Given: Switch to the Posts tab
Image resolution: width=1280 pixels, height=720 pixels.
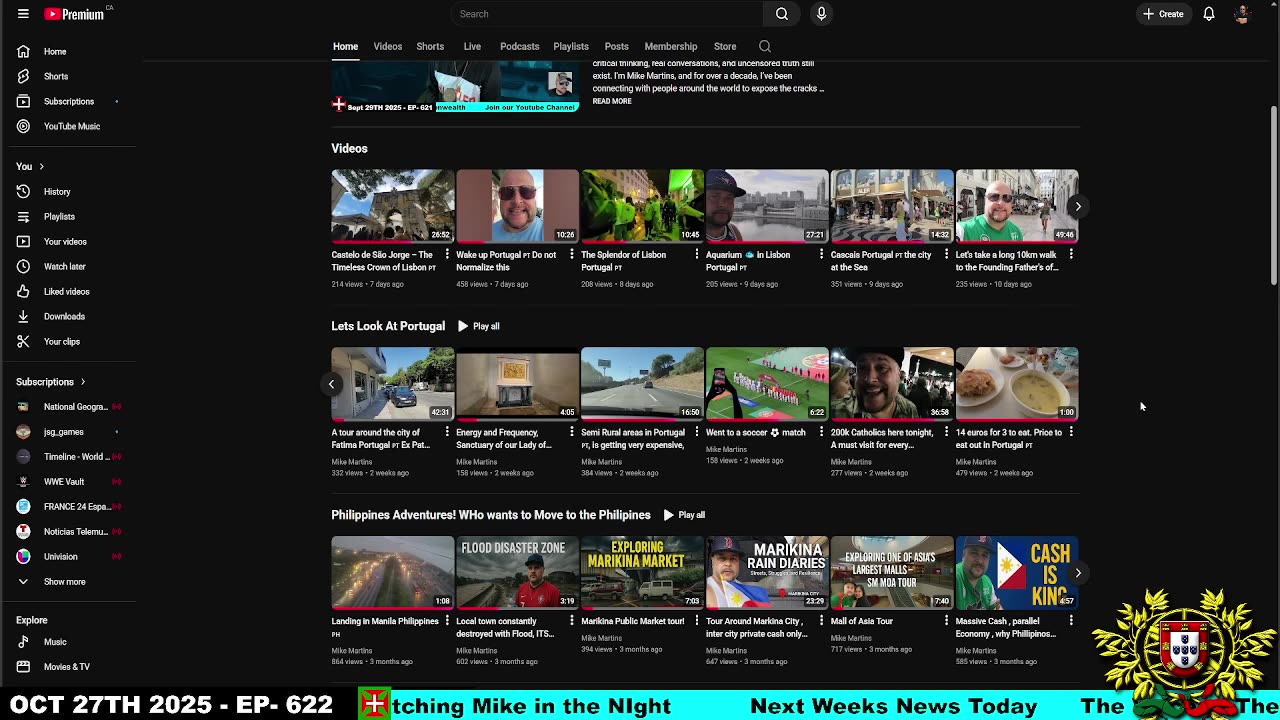Looking at the screenshot, I should click(616, 46).
